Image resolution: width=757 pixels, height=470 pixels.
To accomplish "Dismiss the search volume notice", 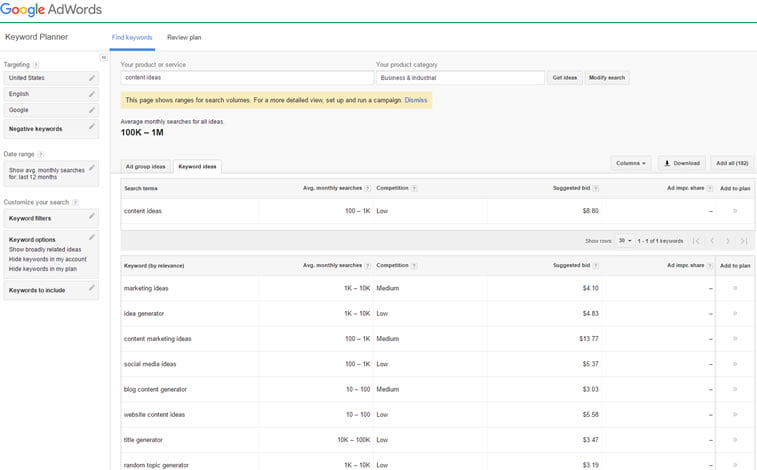I will (x=416, y=100).
